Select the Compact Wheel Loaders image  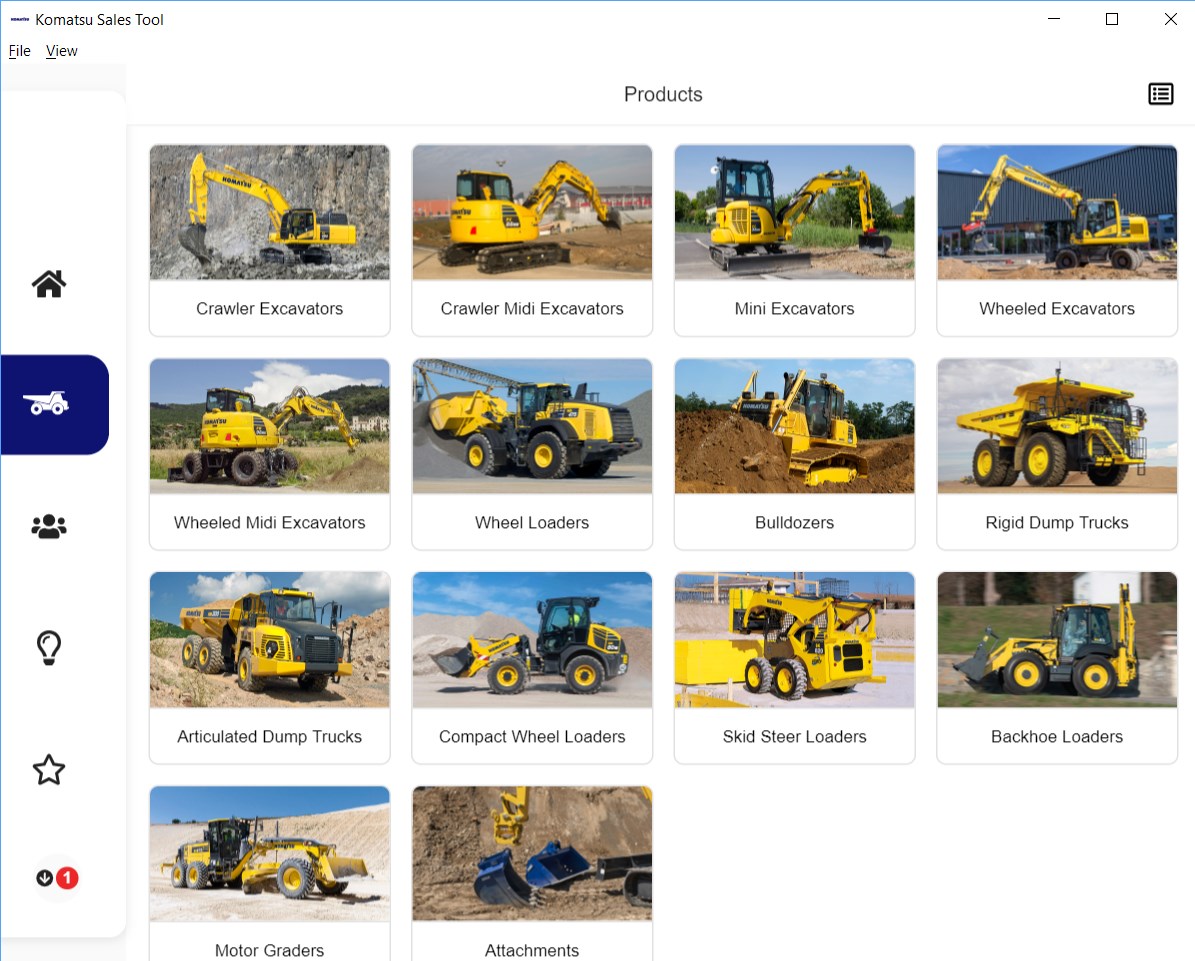[x=532, y=640]
